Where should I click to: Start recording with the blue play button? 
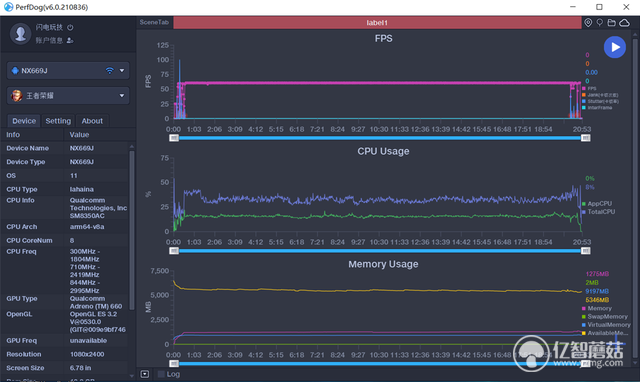[x=615, y=47]
